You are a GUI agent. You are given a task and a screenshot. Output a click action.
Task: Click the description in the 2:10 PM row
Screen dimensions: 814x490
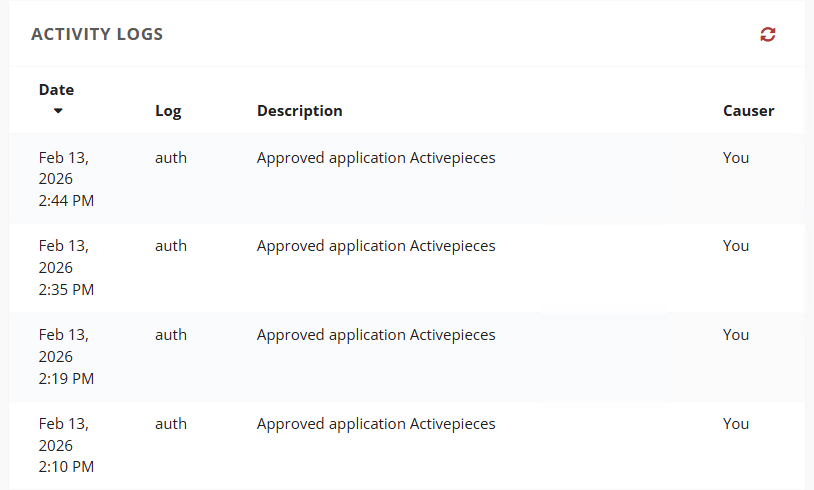coord(376,424)
